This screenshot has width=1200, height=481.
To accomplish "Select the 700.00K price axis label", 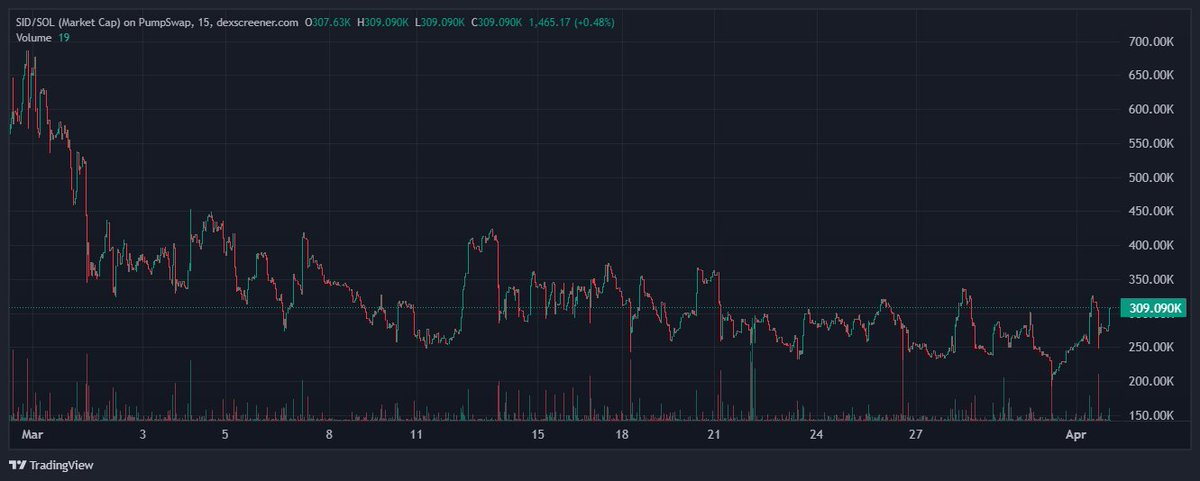I will (x=1149, y=42).
